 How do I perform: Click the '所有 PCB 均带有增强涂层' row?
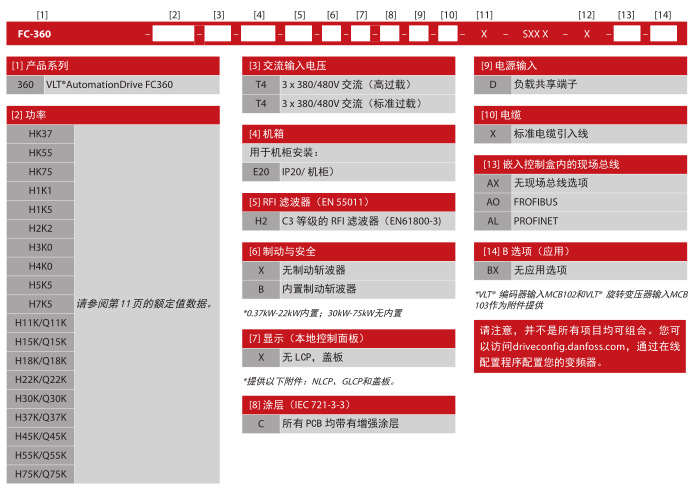tap(348, 423)
